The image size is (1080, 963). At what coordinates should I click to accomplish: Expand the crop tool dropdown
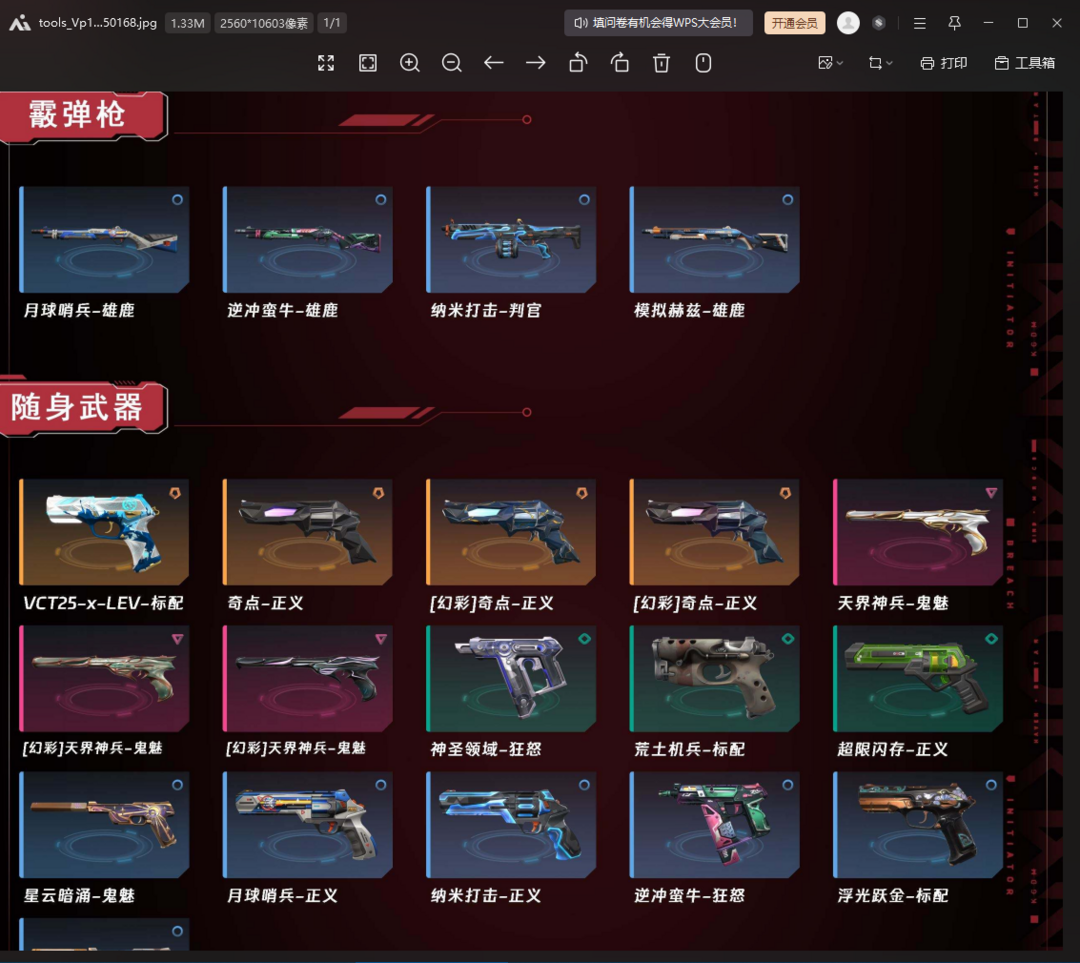[x=880, y=63]
